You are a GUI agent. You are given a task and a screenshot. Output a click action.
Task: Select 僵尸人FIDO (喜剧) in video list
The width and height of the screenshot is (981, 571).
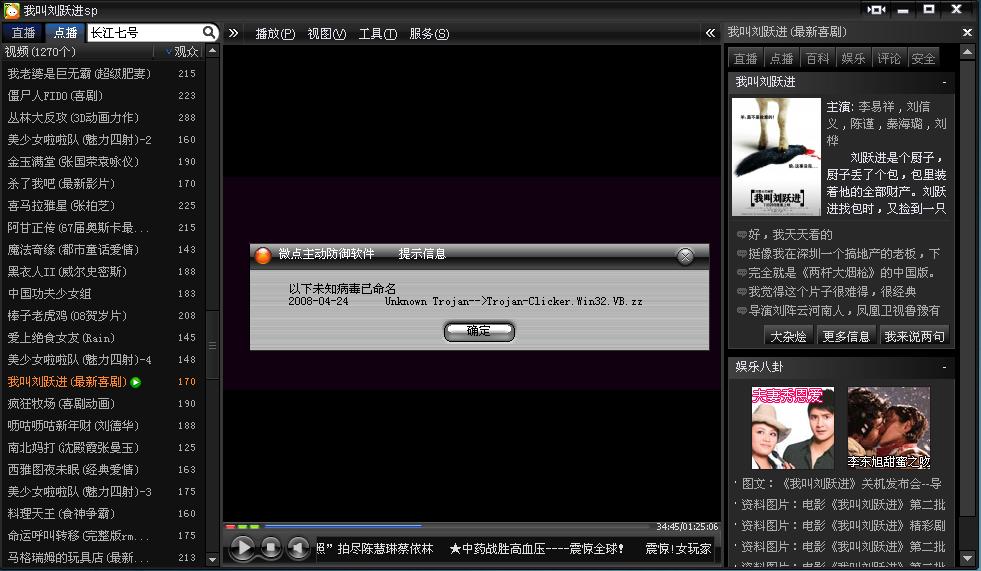tap(102, 96)
